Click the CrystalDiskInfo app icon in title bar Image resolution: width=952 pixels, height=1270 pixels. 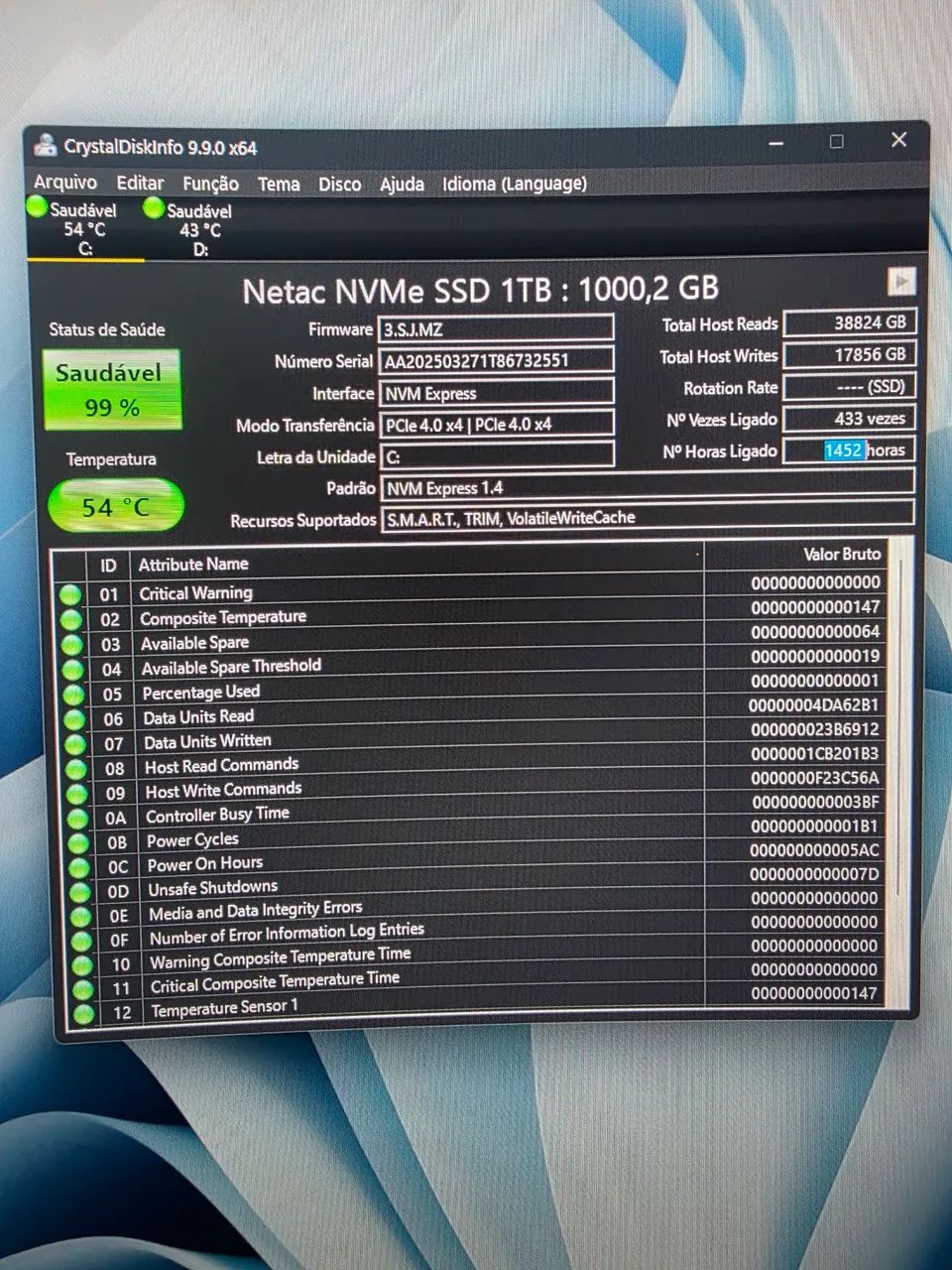[x=45, y=145]
